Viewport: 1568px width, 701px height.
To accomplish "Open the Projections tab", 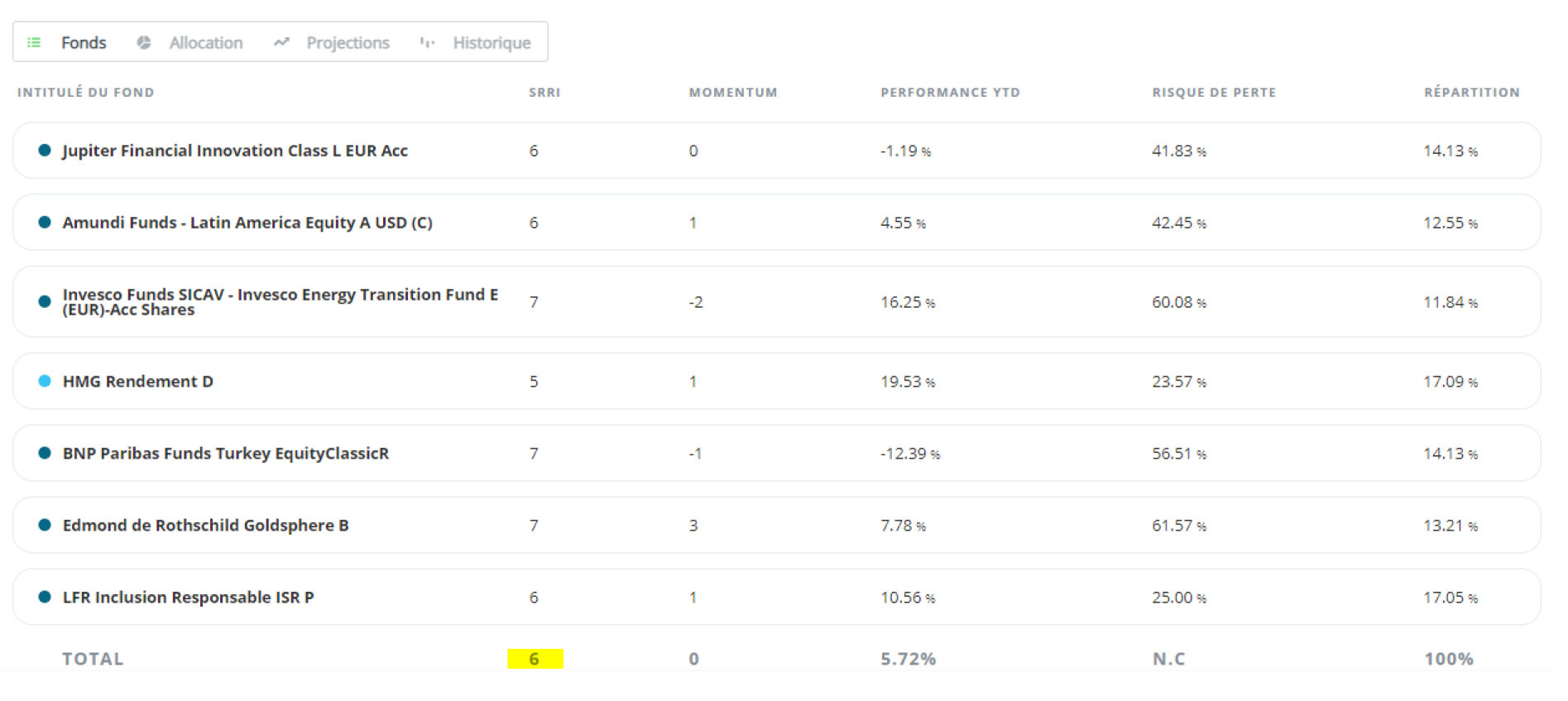I will click(348, 42).
